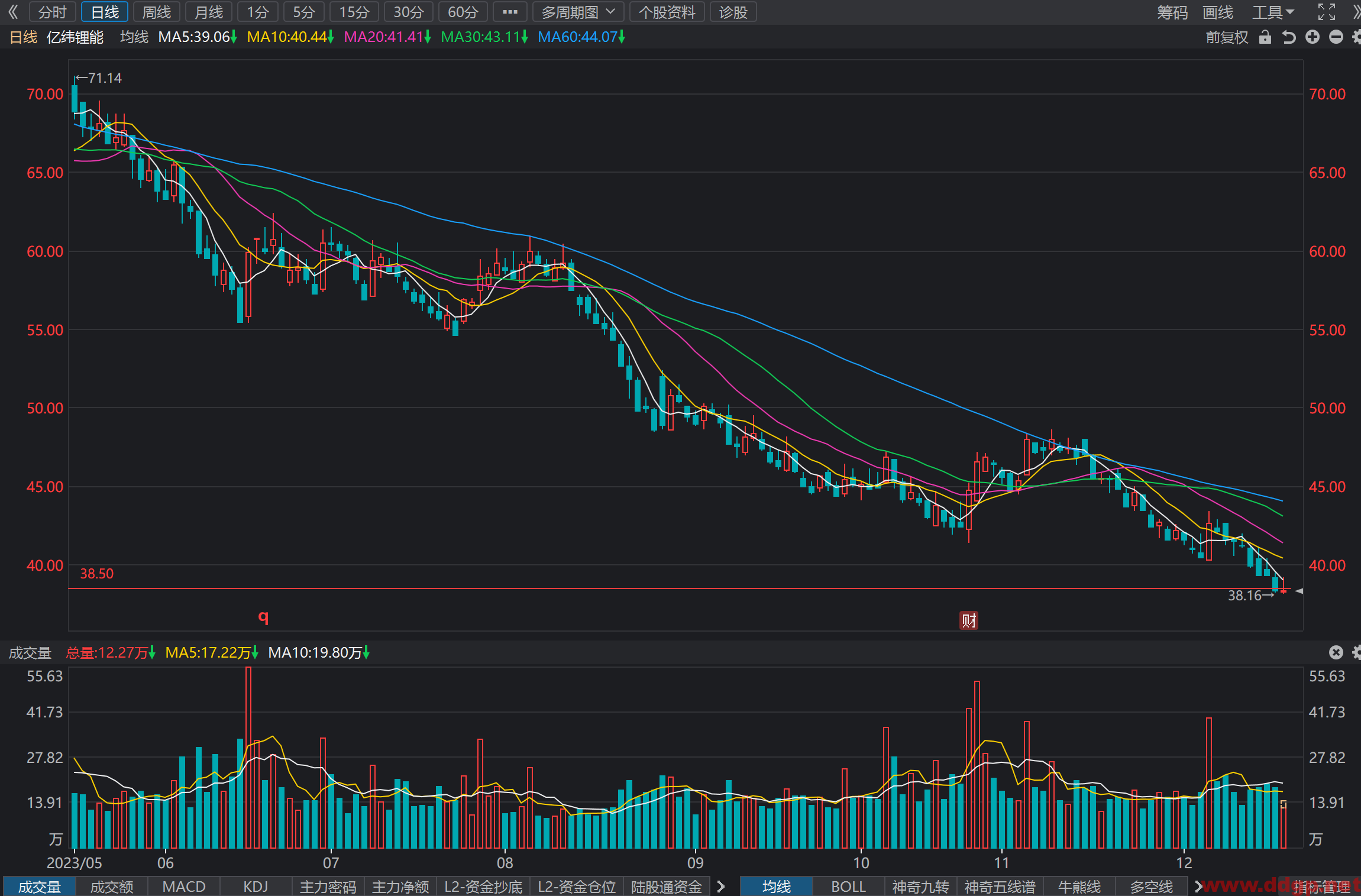
Task: Switch chart to 60分 minute period
Action: point(463,12)
